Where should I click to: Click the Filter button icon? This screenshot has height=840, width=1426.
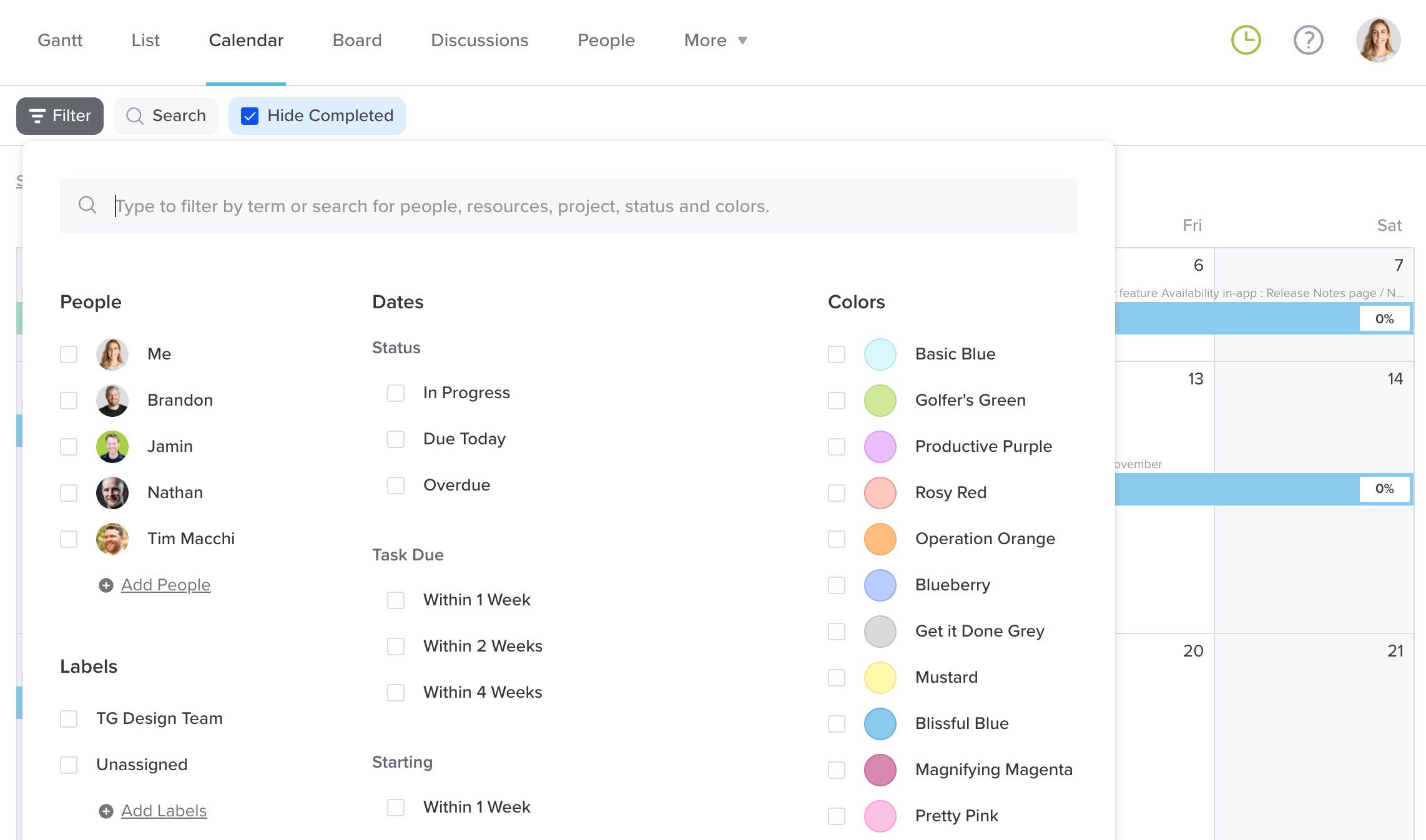click(37, 116)
